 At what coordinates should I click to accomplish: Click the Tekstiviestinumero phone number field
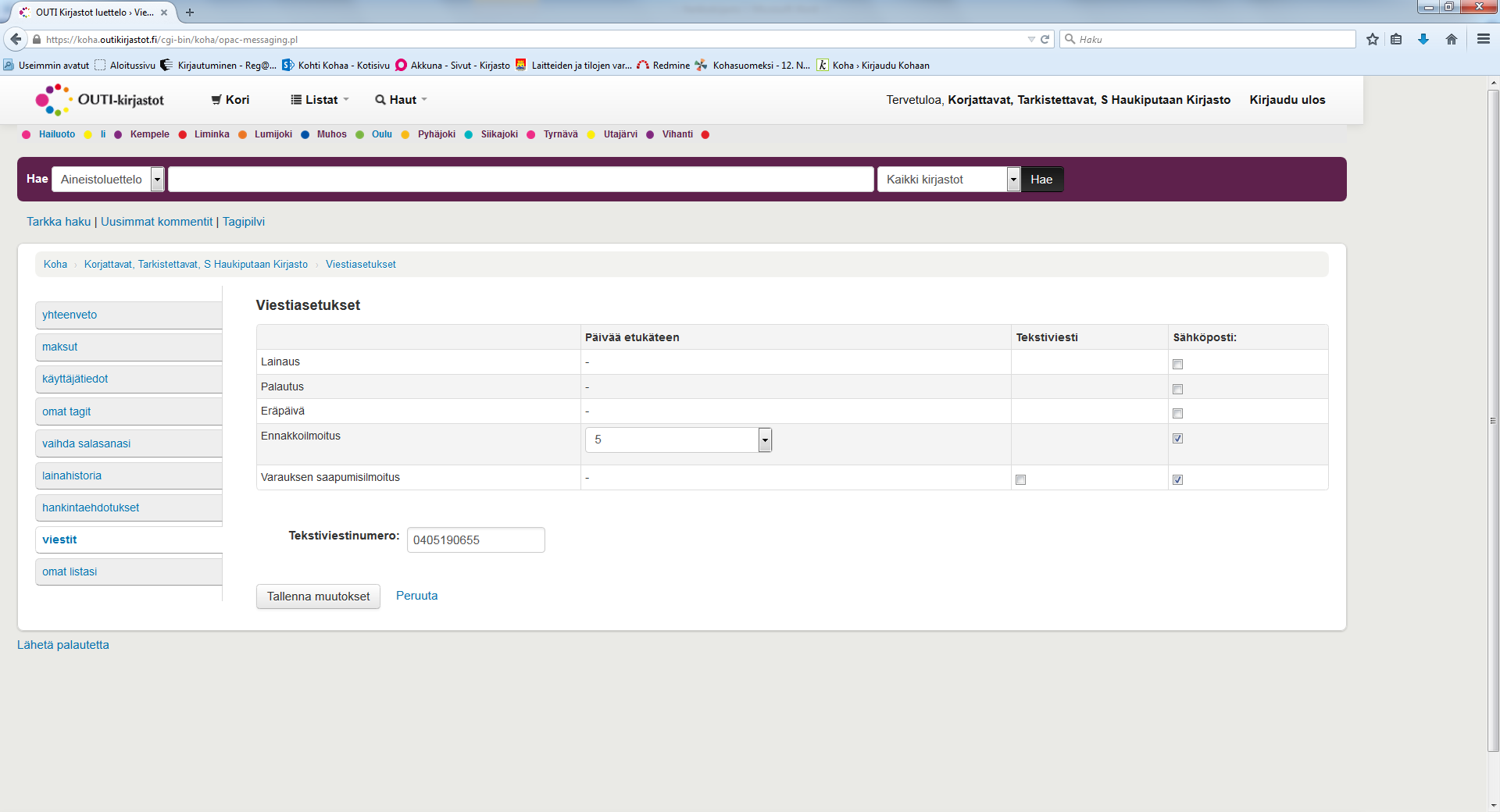[476, 540]
